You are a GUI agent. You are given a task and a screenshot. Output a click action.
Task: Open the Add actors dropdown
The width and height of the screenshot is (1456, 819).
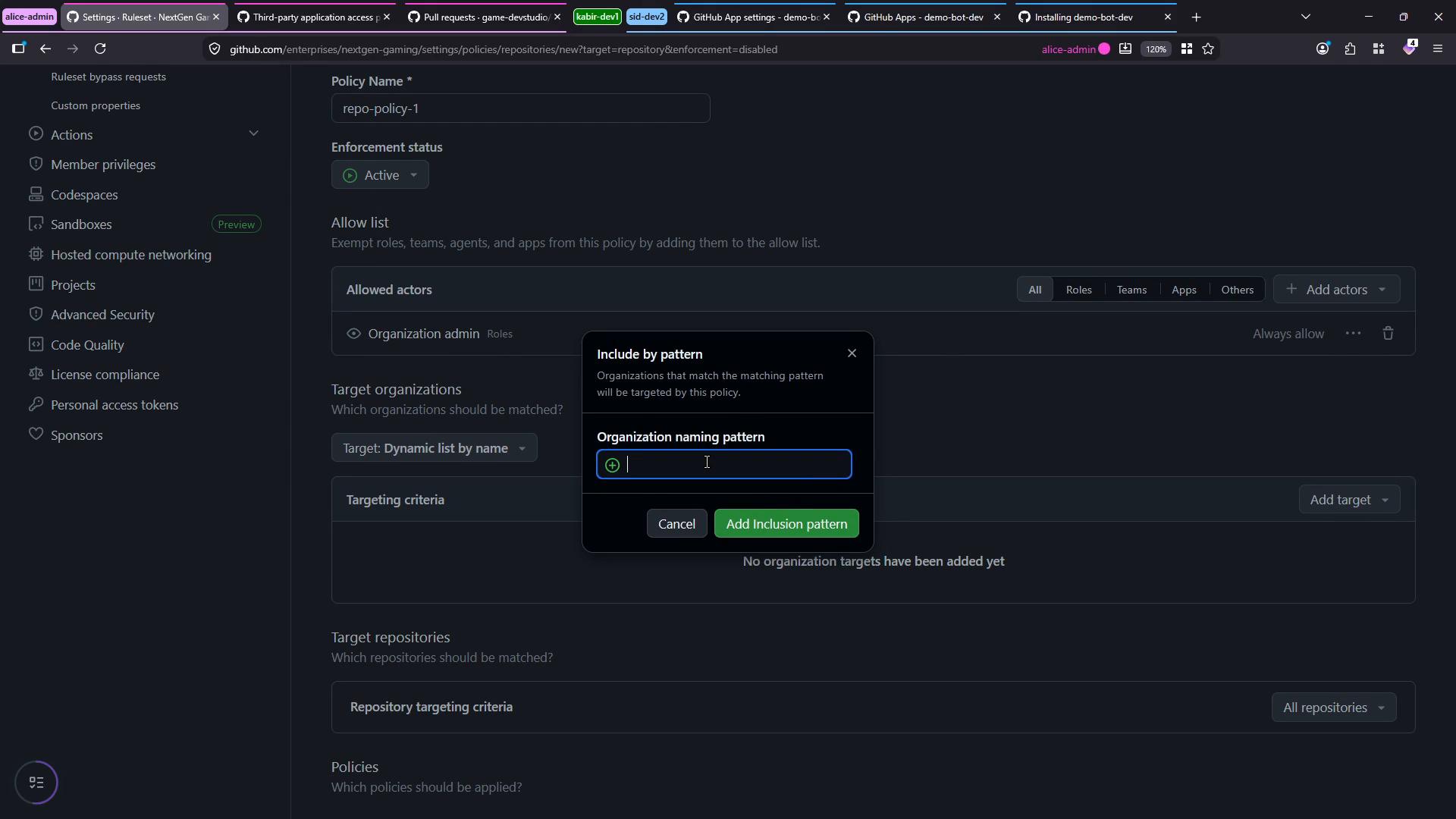point(1336,290)
